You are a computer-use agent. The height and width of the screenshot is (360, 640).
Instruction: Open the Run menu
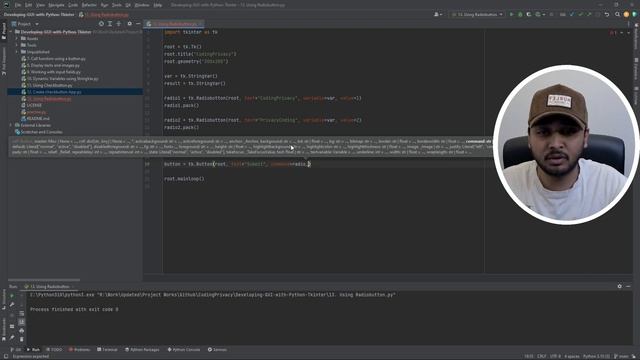[104, 5]
